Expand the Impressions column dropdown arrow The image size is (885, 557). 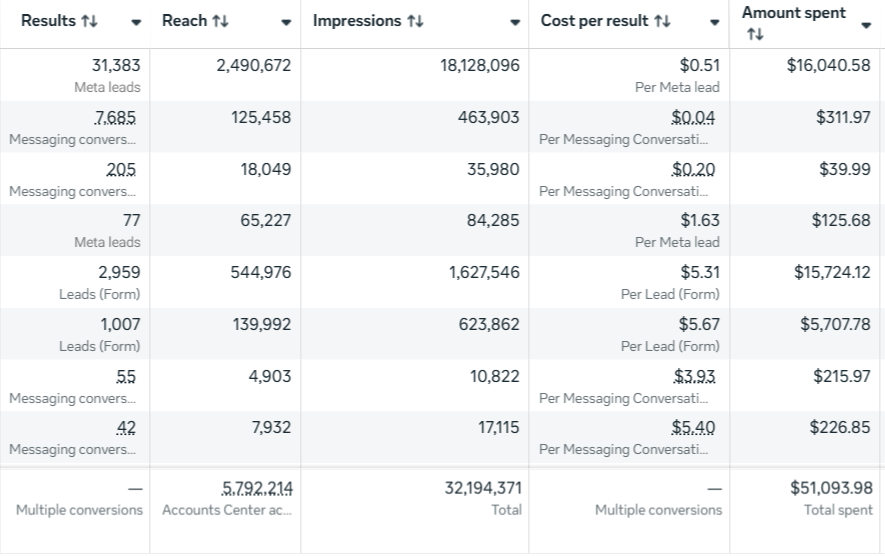pyautogui.click(x=515, y=23)
